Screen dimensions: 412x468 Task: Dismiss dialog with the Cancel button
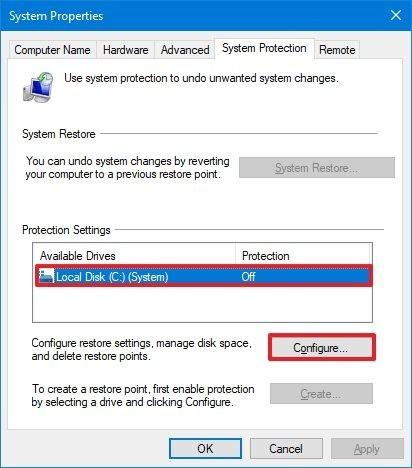[x=286, y=449]
